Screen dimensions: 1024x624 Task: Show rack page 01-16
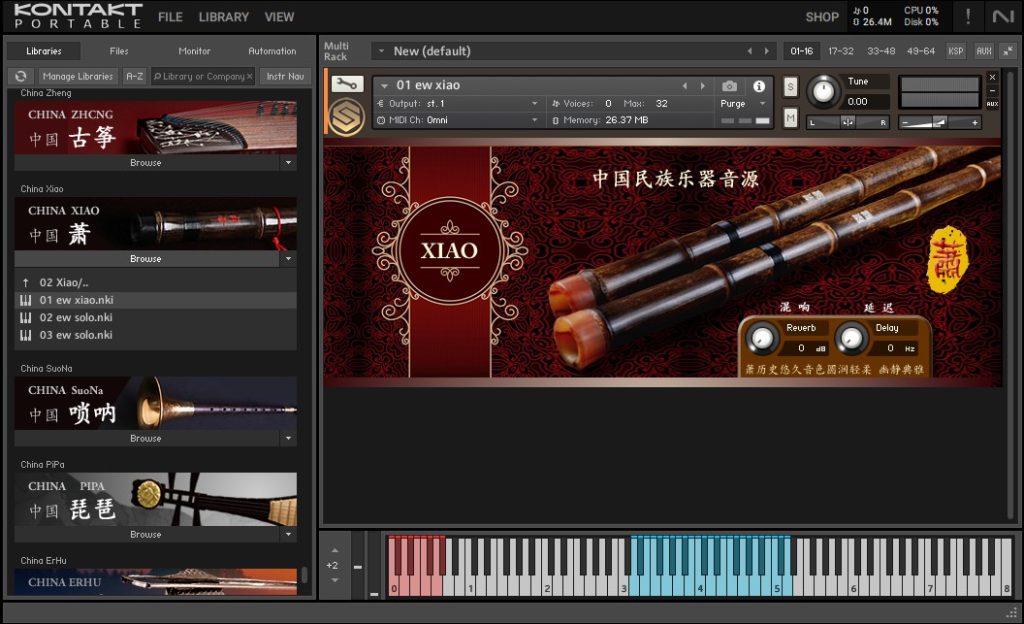point(801,51)
